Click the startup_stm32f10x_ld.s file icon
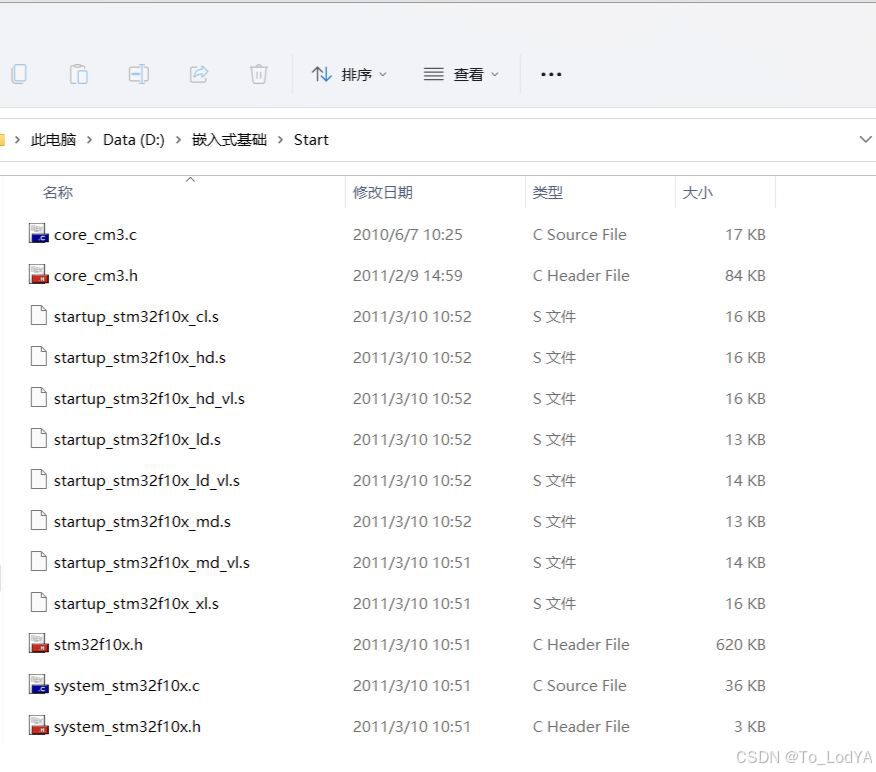Screen dimensions: 876x772 click(x=39, y=439)
